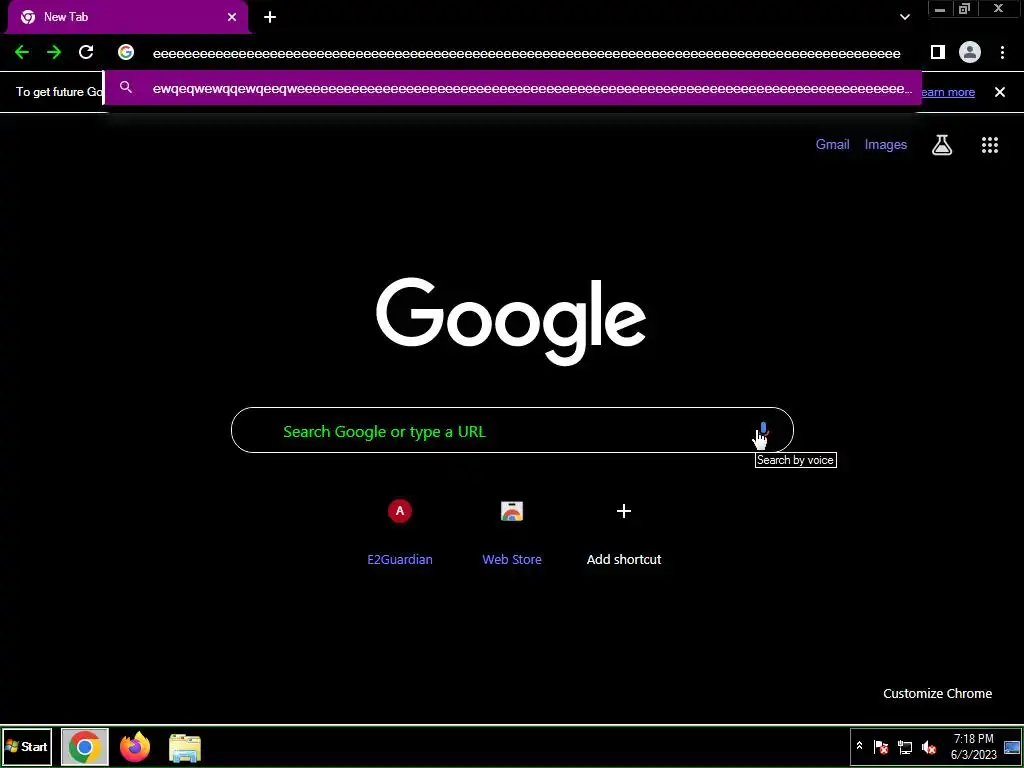Screen dimensions: 1024x768
Task: Open File Explorer from the taskbar
Action: coord(185,748)
